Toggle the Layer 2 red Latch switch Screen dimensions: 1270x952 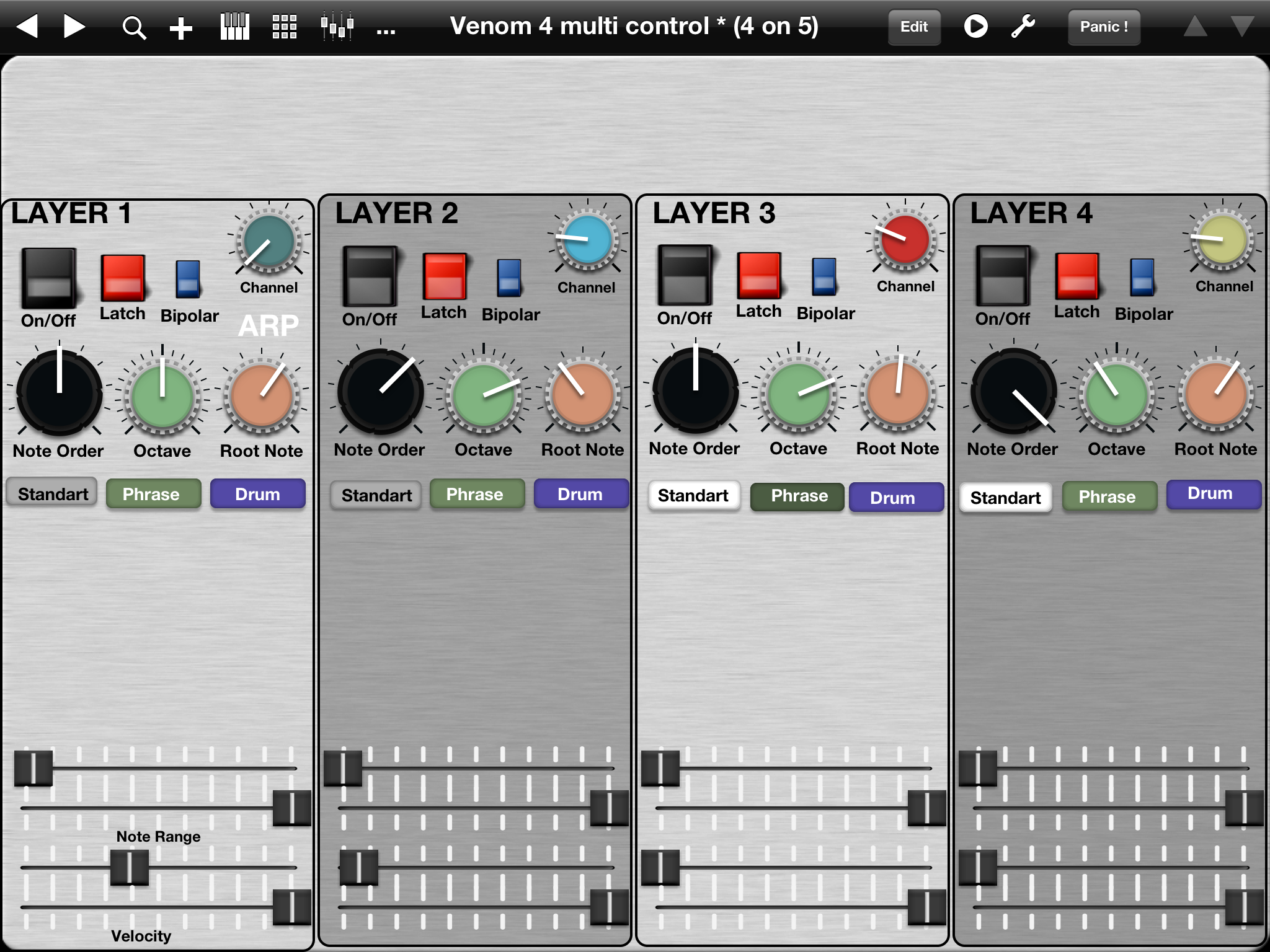[444, 276]
